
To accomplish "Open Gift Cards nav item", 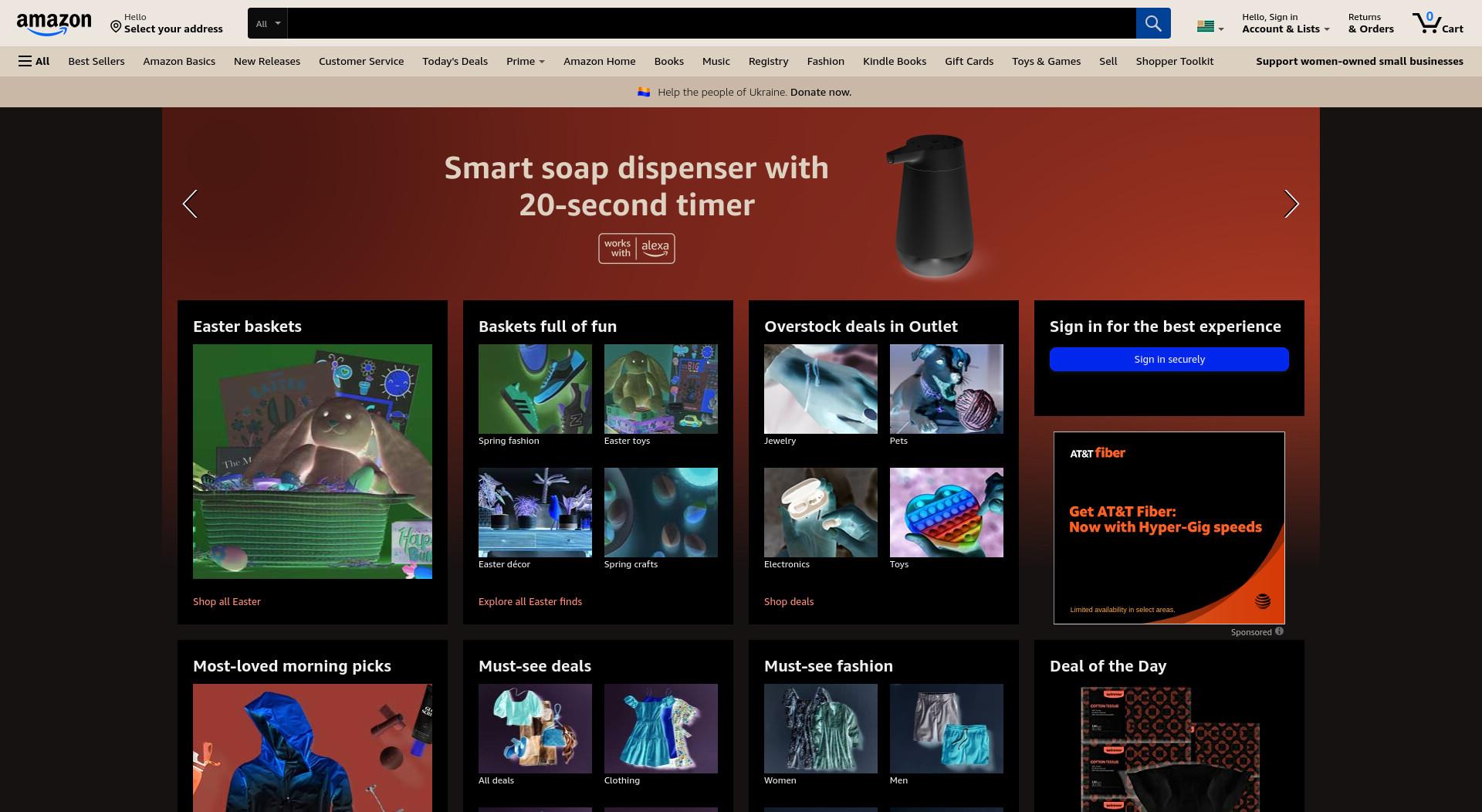I will coord(969,61).
